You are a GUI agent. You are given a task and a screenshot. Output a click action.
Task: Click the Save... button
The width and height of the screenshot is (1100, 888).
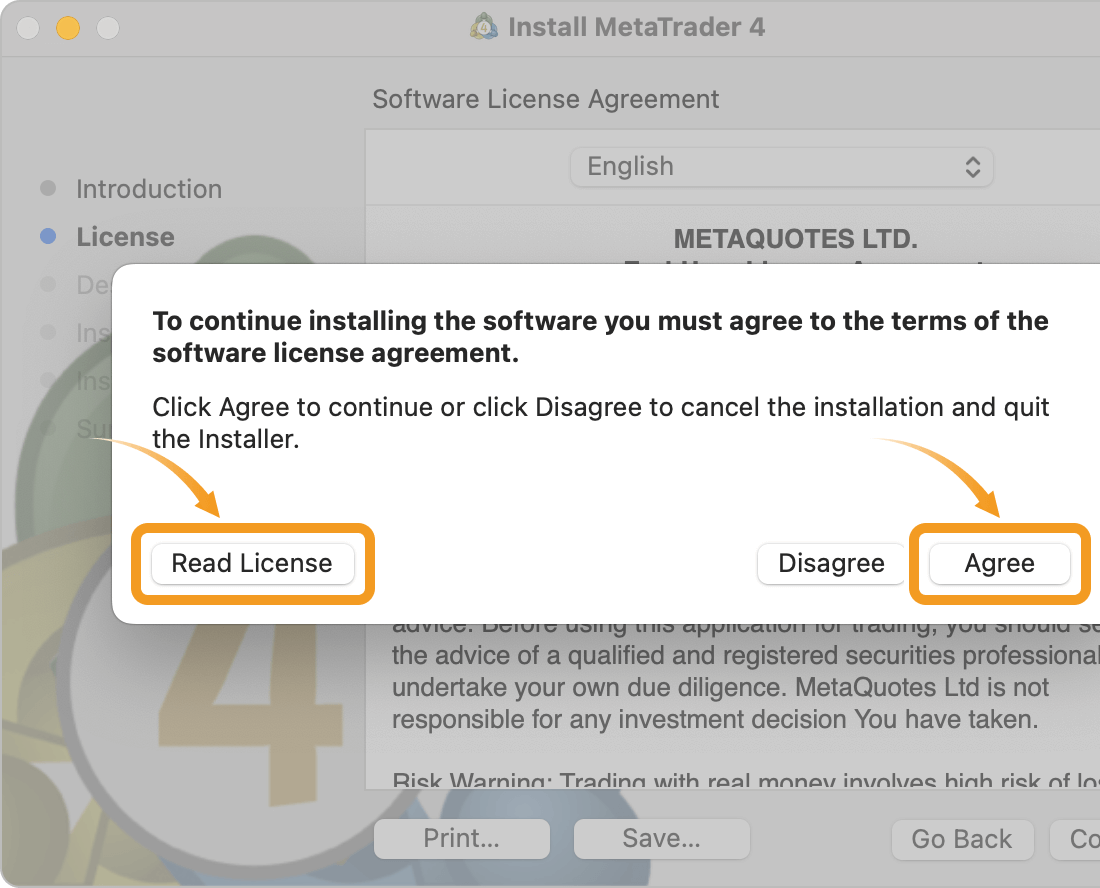pyautogui.click(x=662, y=838)
